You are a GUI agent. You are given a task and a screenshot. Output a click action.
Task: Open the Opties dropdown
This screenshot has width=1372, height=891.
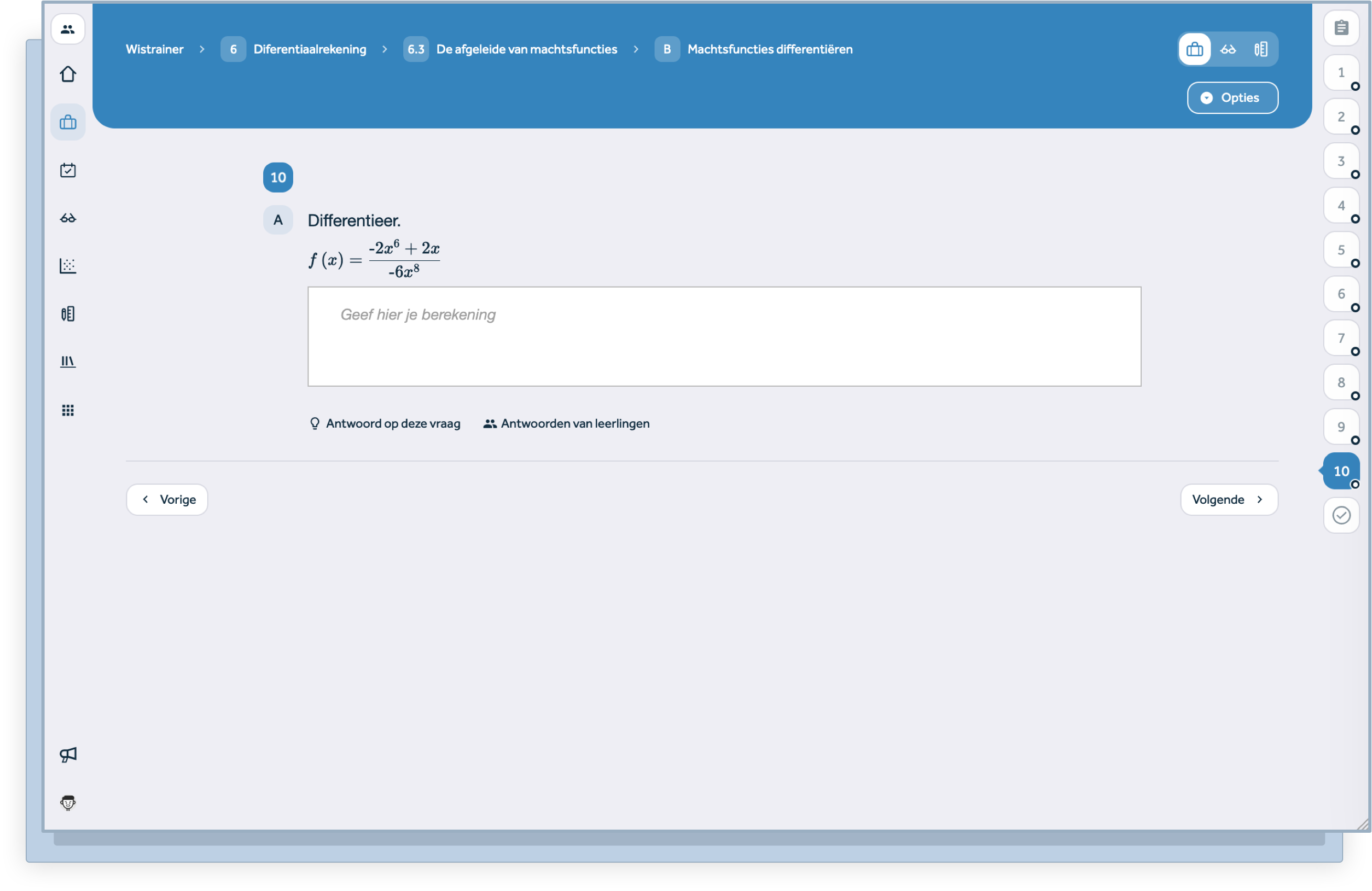[1232, 98]
